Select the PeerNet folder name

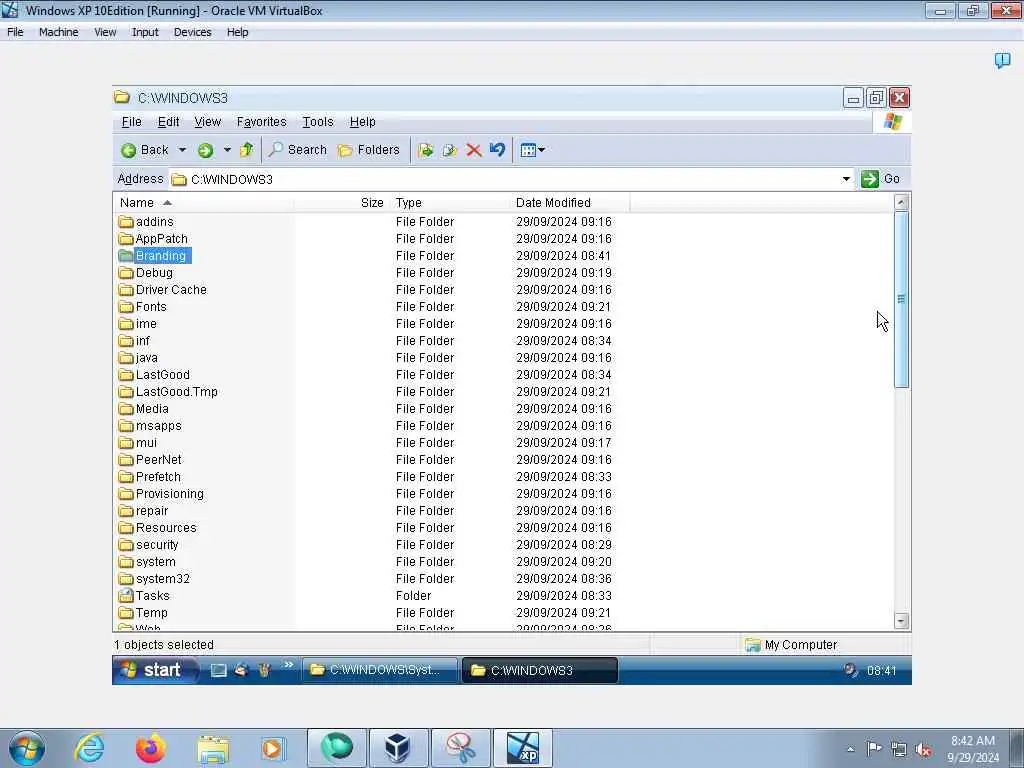tap(159, 460)
